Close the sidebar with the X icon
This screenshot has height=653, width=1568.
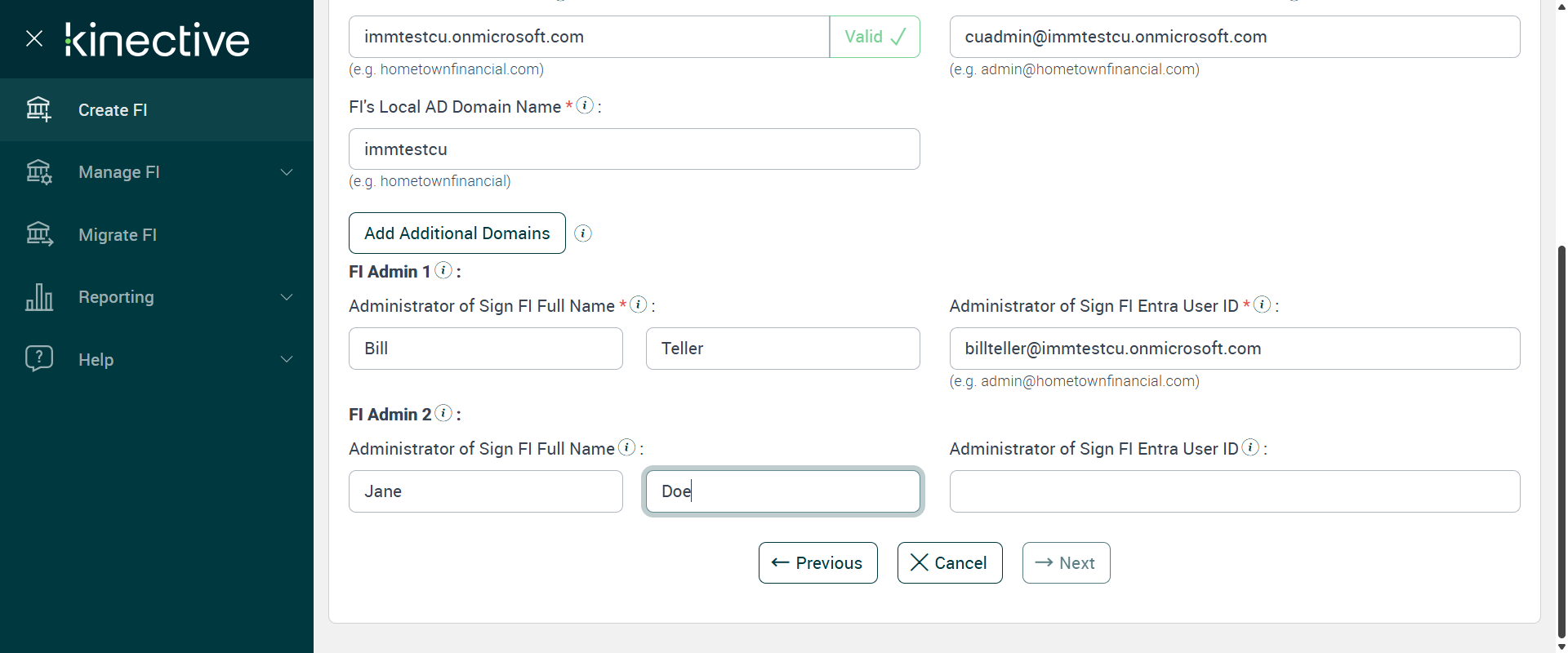click(34, 38)
